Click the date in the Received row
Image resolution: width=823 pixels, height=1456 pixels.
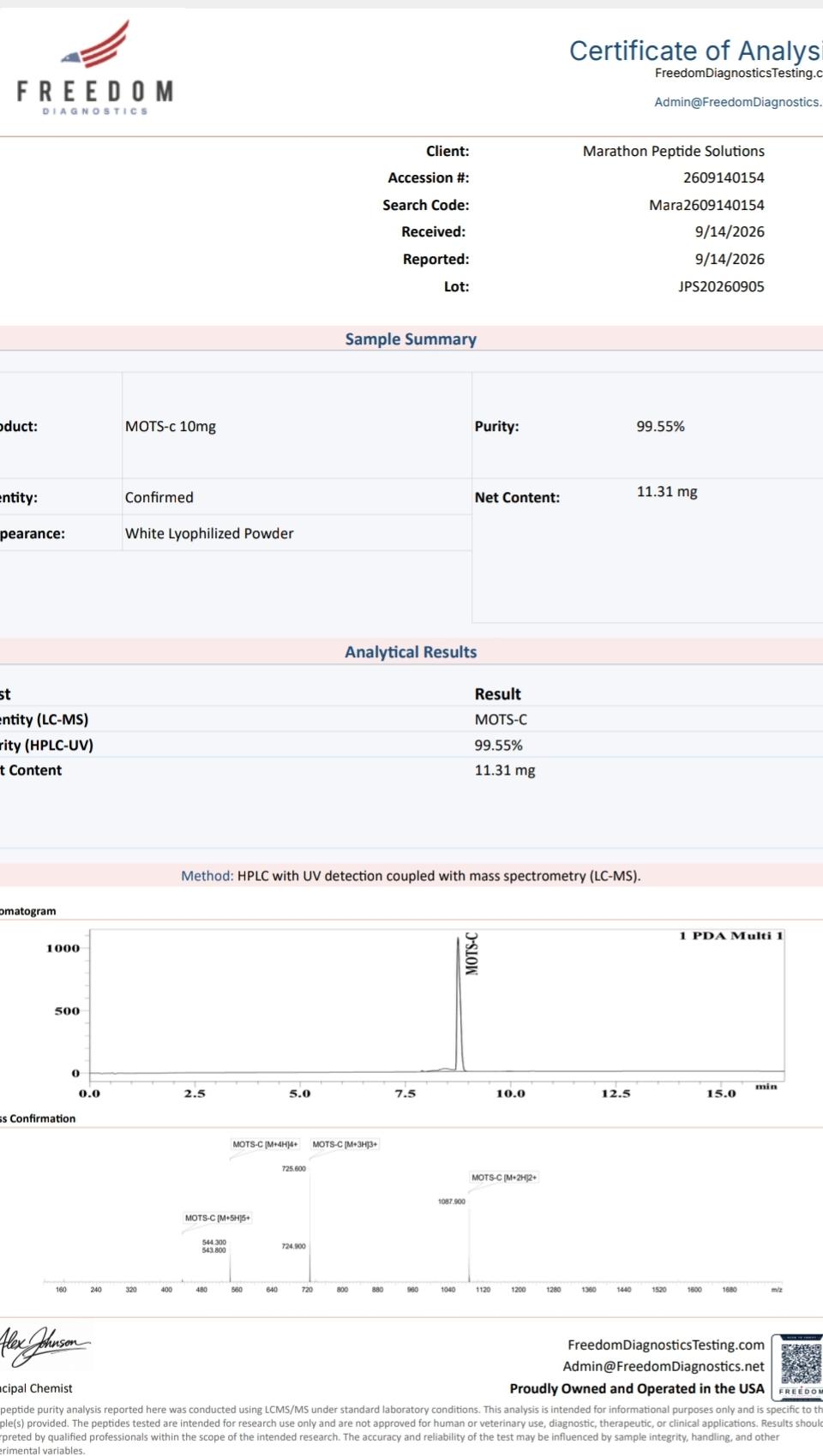(x=730, y=231)
